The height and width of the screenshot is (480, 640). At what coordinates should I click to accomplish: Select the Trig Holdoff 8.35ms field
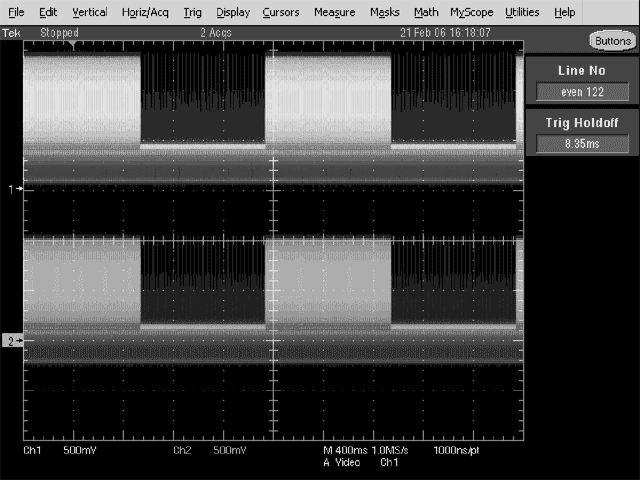coord(582,144)
